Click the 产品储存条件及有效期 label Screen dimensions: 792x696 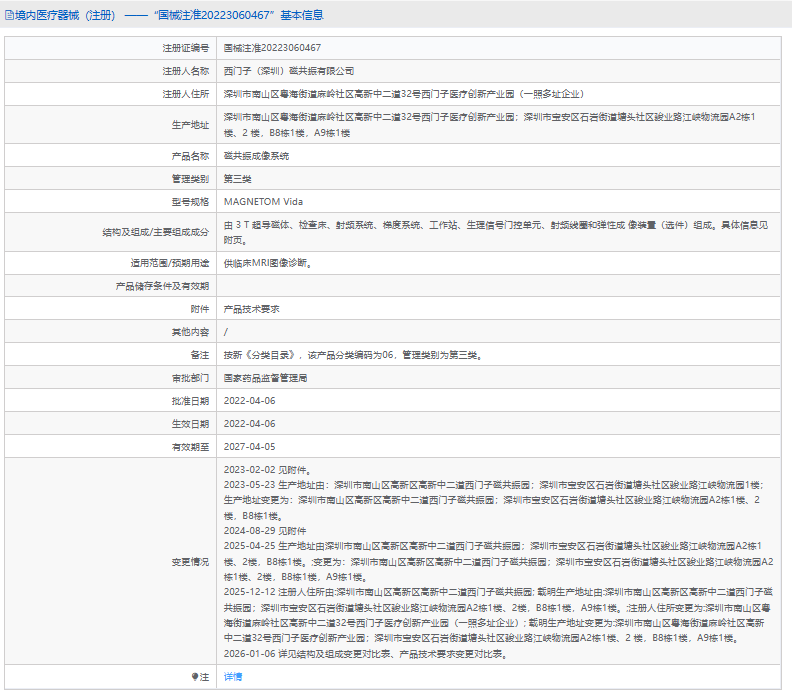[162, 286]
